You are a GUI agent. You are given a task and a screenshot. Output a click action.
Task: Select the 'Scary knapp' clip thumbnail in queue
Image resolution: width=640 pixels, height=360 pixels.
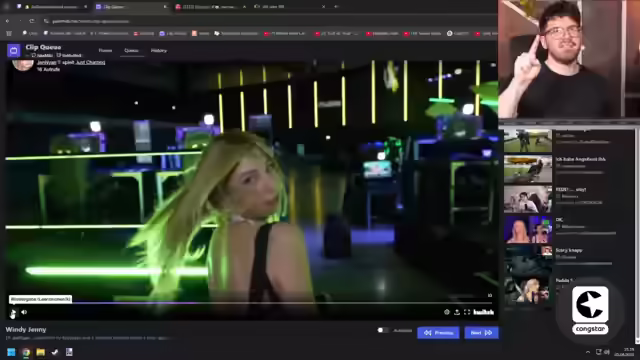(528, 260)
